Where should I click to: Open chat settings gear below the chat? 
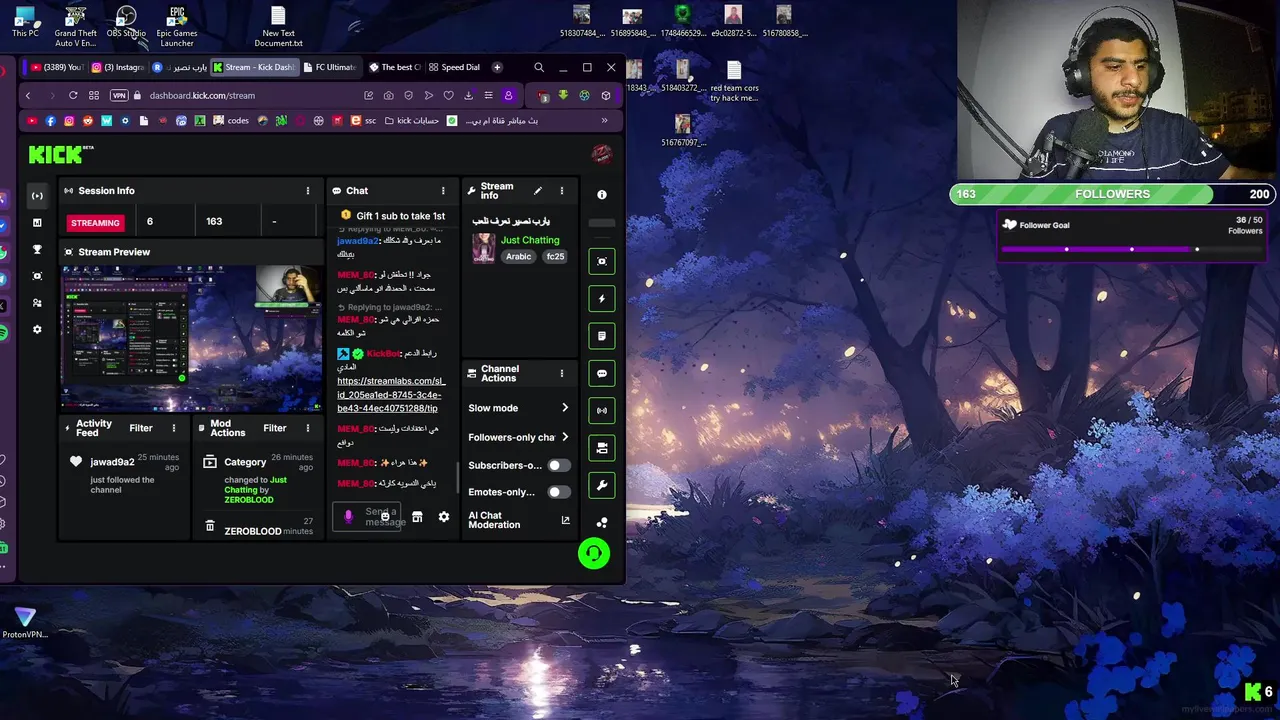(444, 517)
